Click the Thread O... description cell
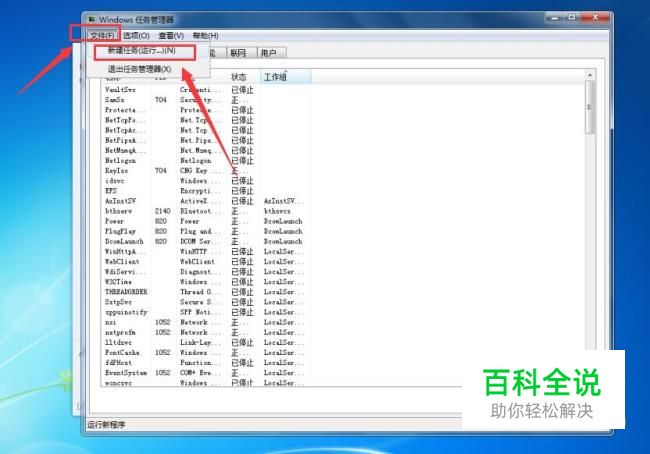Image resolution: width=650 pixels, height=454 pixels. [x=201, y=292]
